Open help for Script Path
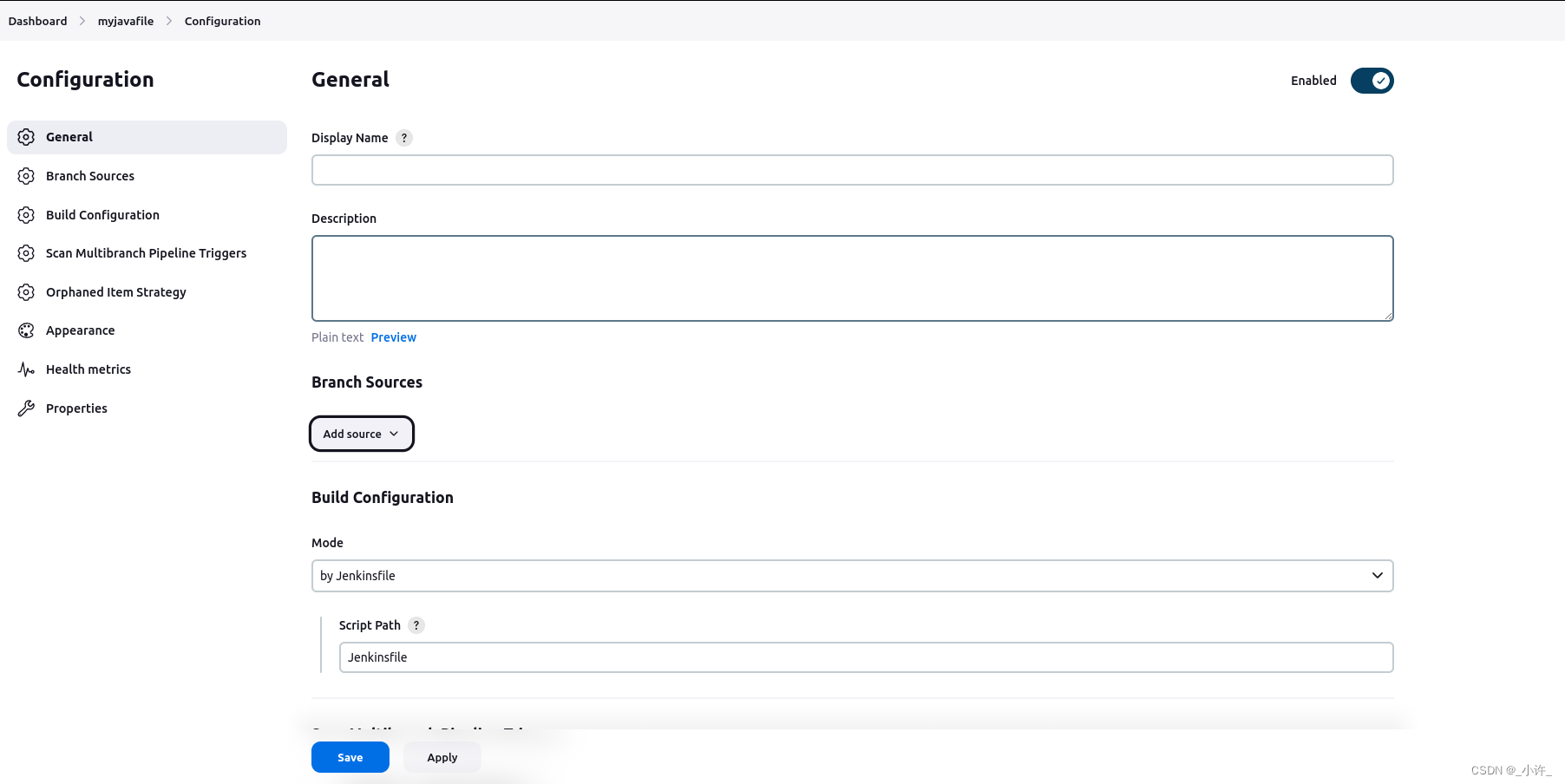 pos(416,625)
